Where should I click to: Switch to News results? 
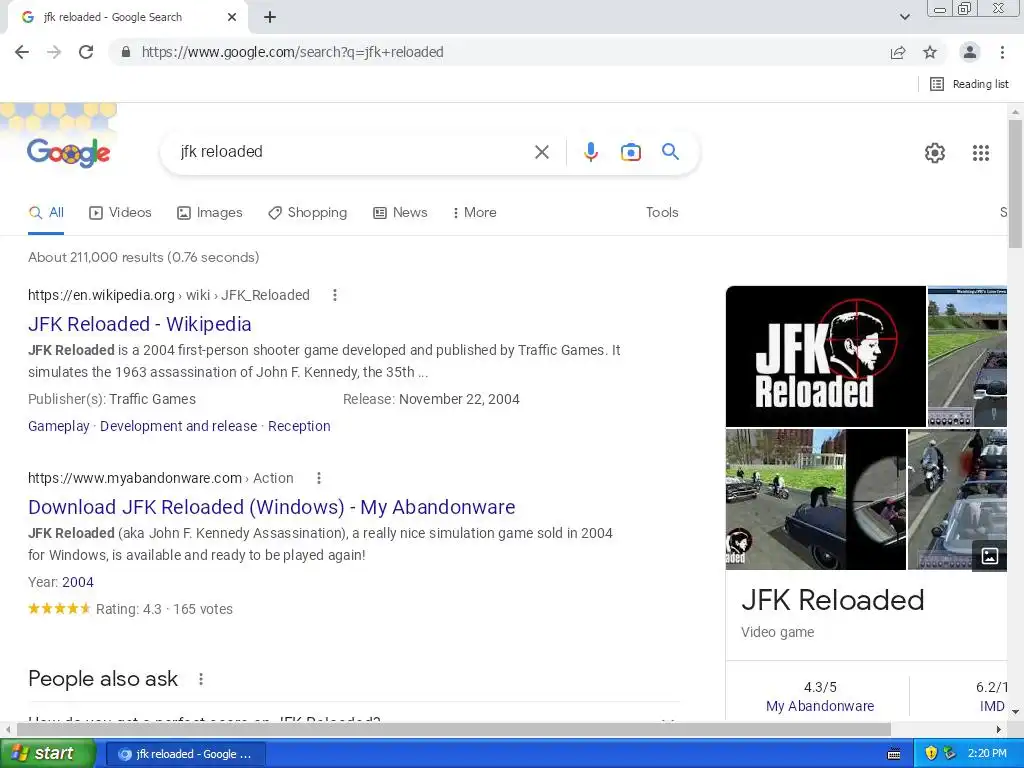point(400,213)
